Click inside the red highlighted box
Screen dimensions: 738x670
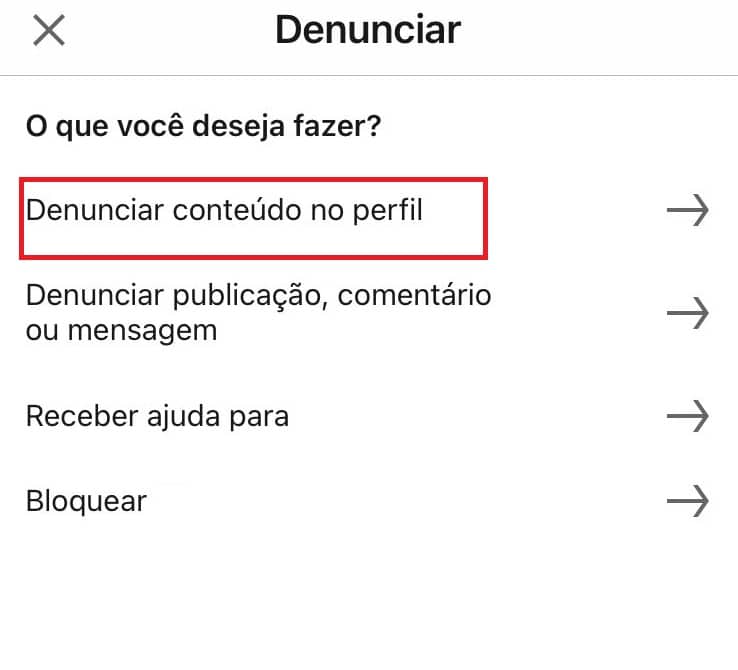tap(253, 218)
